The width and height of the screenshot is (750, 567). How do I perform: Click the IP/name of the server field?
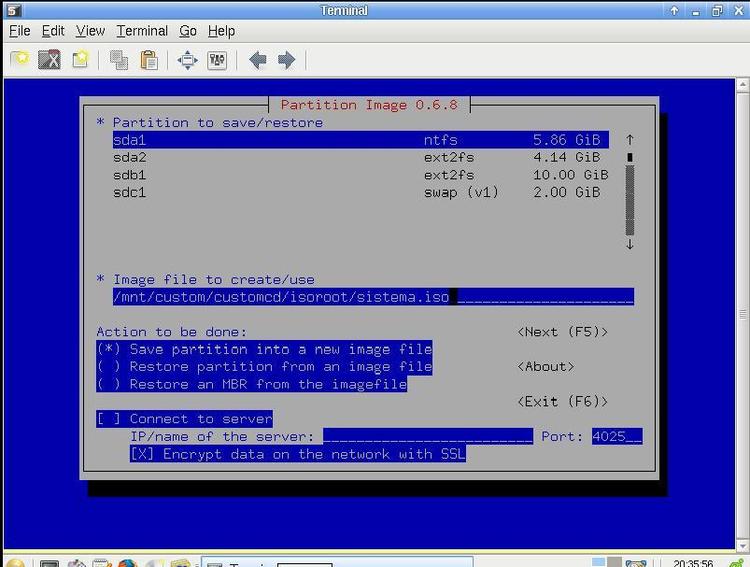(428, 436)
